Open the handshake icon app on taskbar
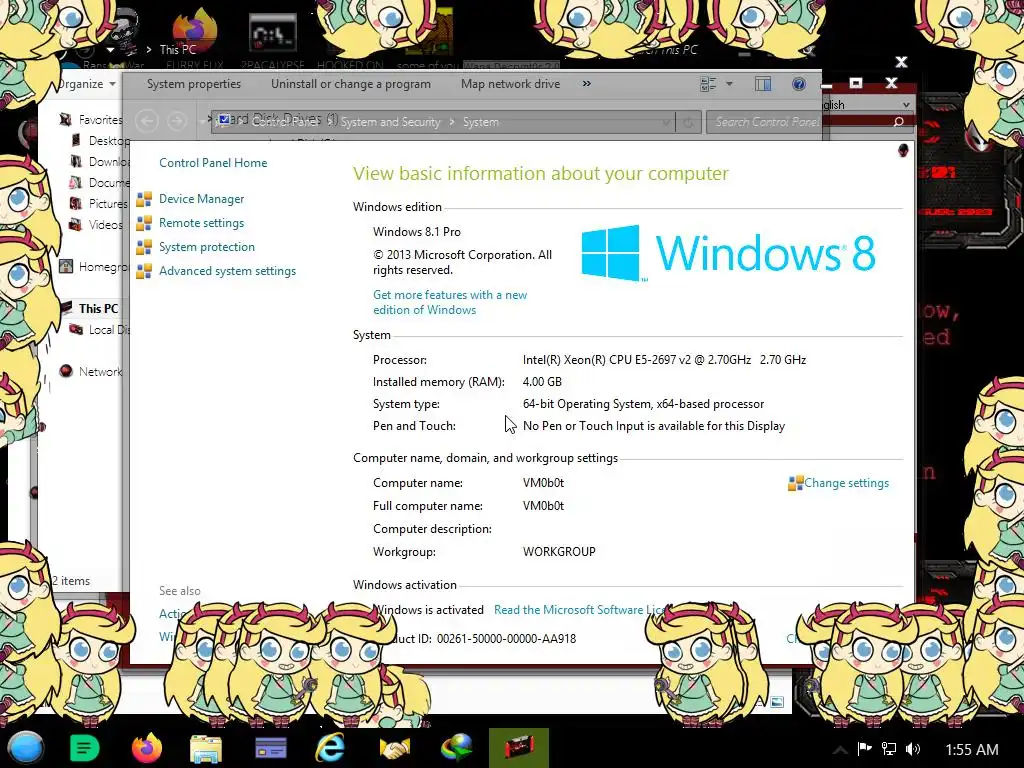 (394, 748)
